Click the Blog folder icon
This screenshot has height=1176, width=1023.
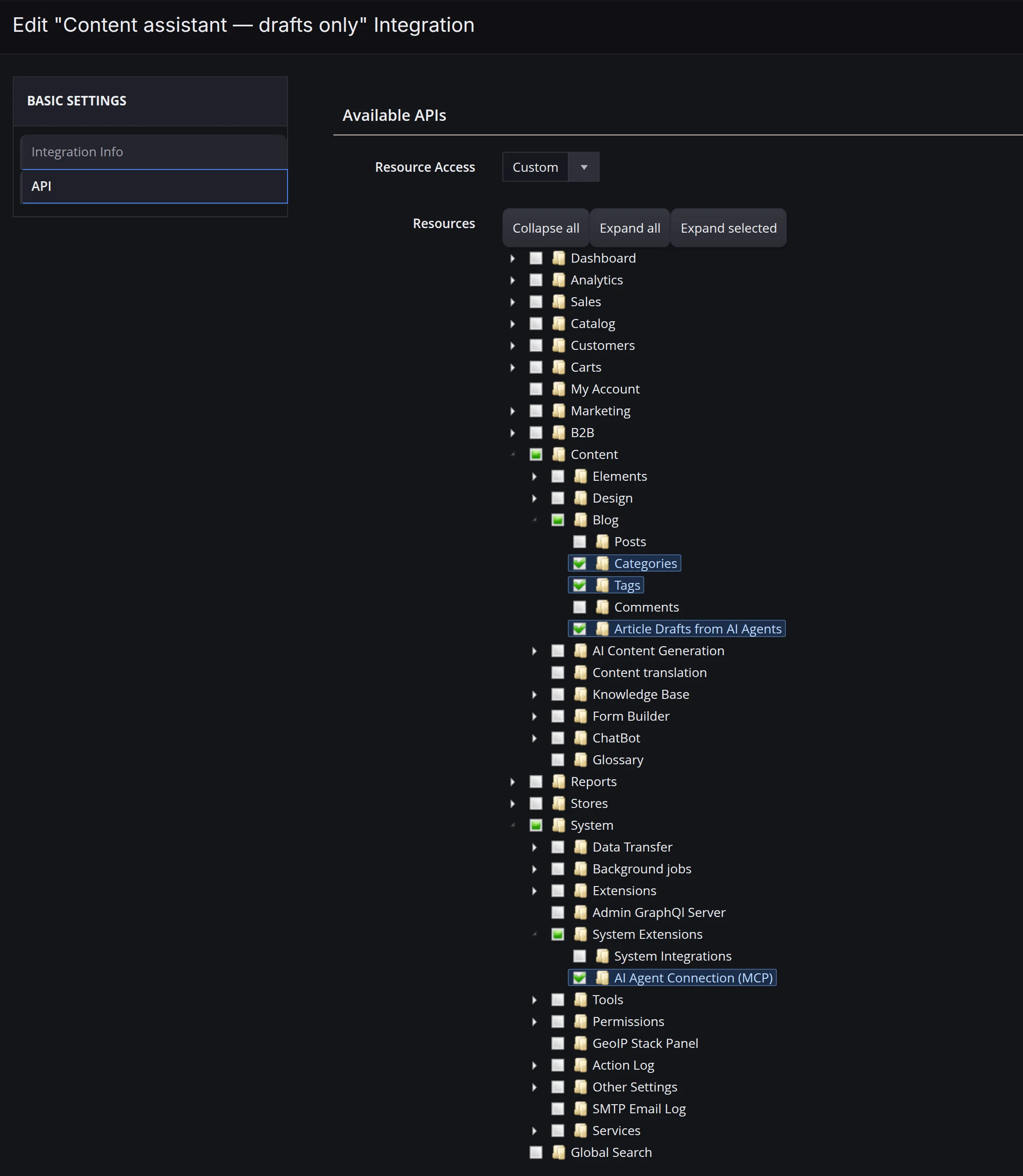[x=580, y=520]
